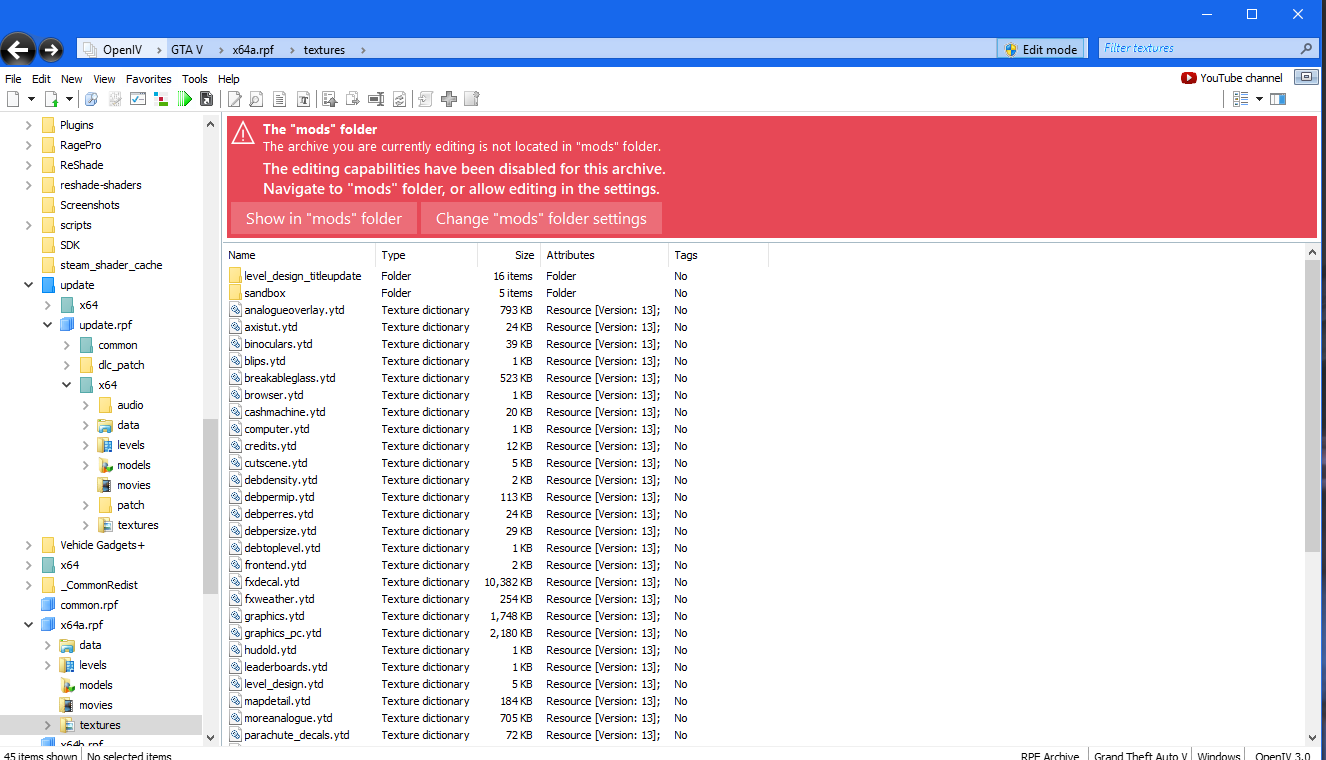Screen dimensions: 1326x760
Task: Select the Screenshots folder in the tree
Action: (90, 205)
